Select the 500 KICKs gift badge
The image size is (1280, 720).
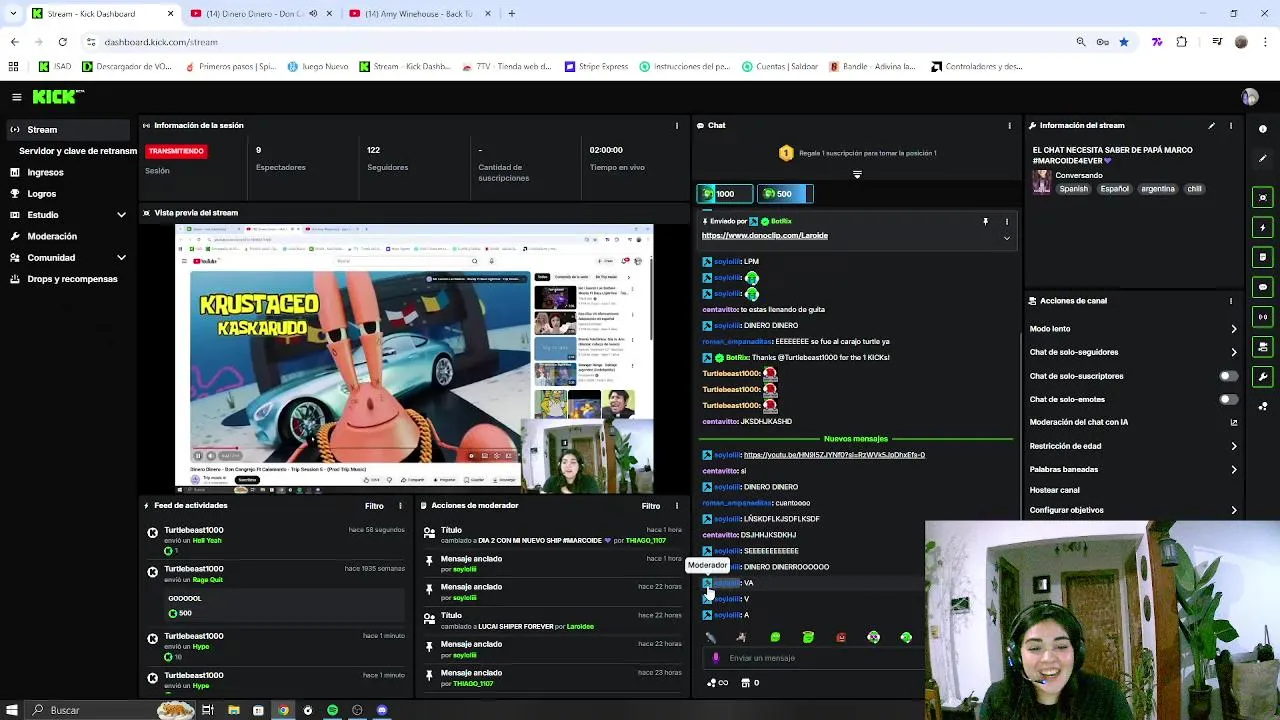point(784,194)
